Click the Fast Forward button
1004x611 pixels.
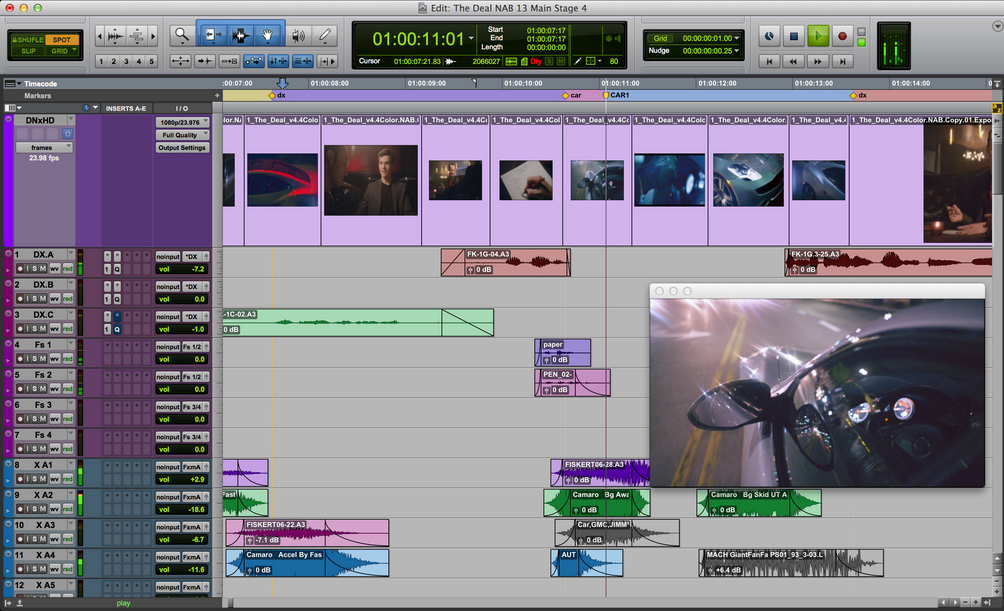(818, 61)
